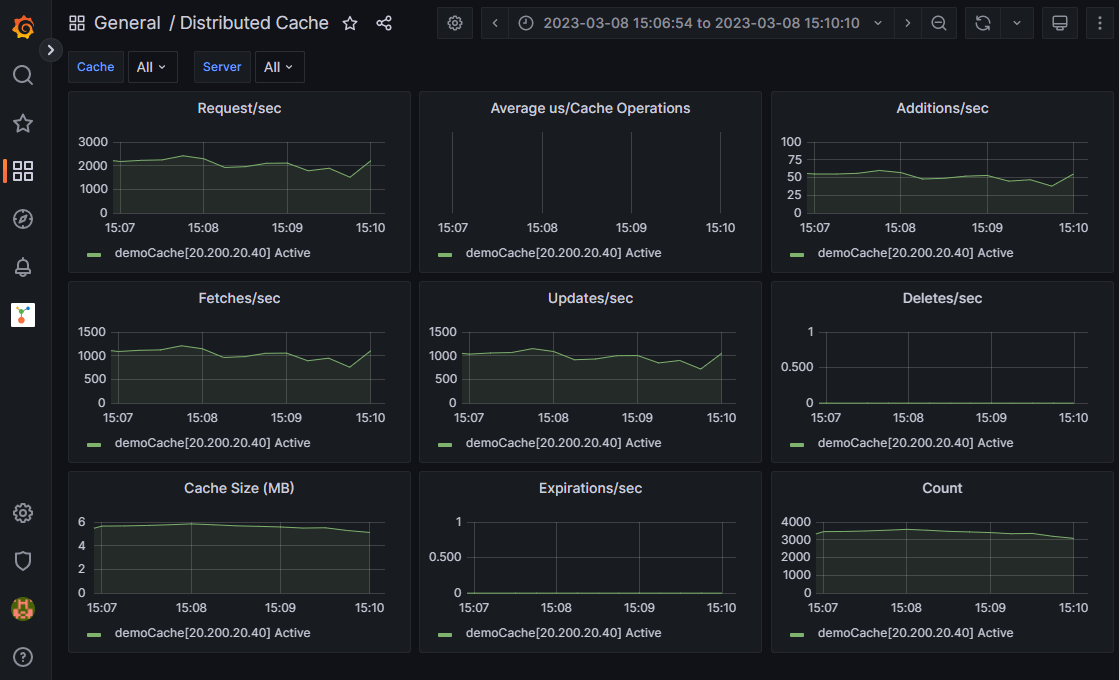The image size is (1119, 680).
Task: Open Alerting via the bell icon
Action: coord(23,267)
